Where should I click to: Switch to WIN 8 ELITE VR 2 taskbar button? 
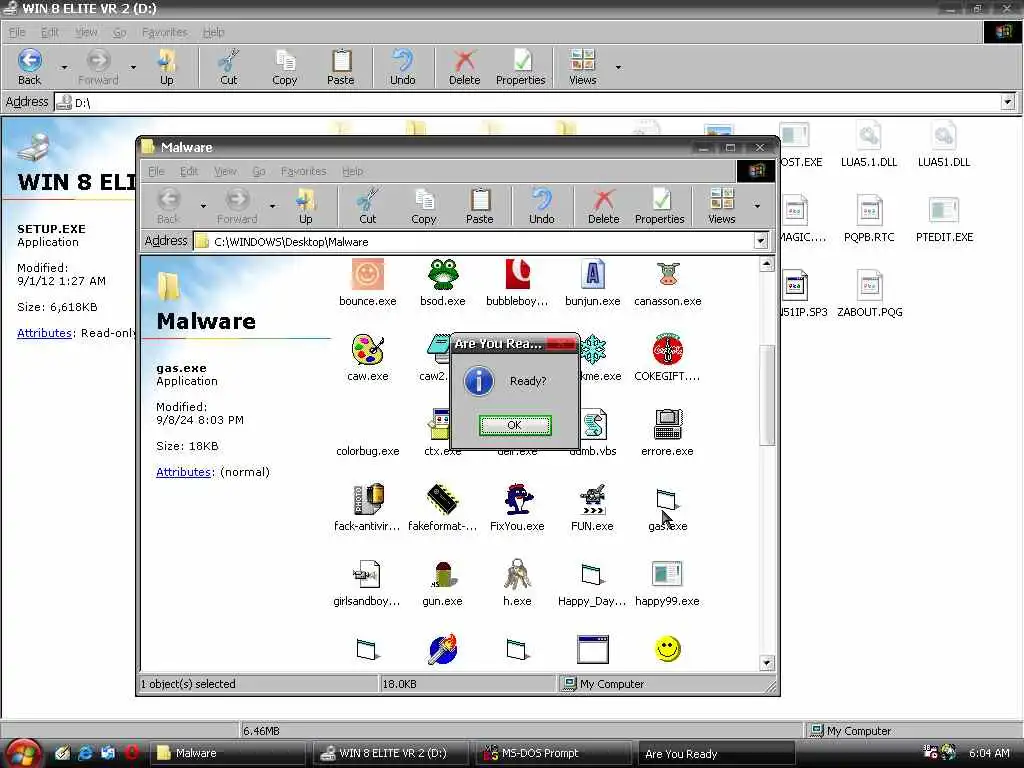coord(390,753)
